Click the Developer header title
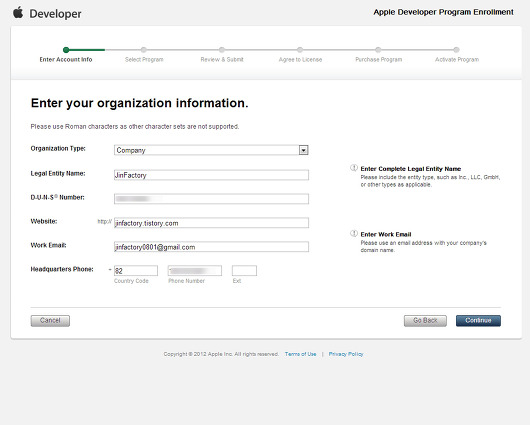530x425 pixels. (x=55, y=14)
